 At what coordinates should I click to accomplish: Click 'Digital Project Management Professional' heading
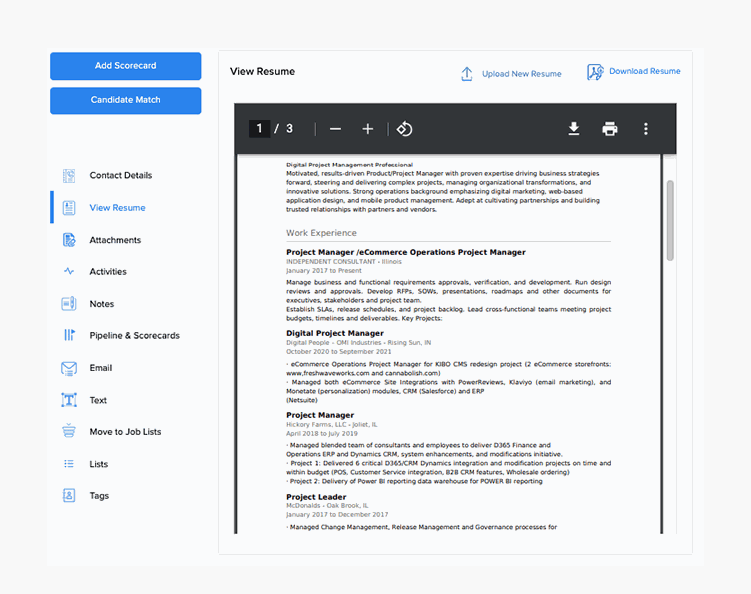(349, 165)
